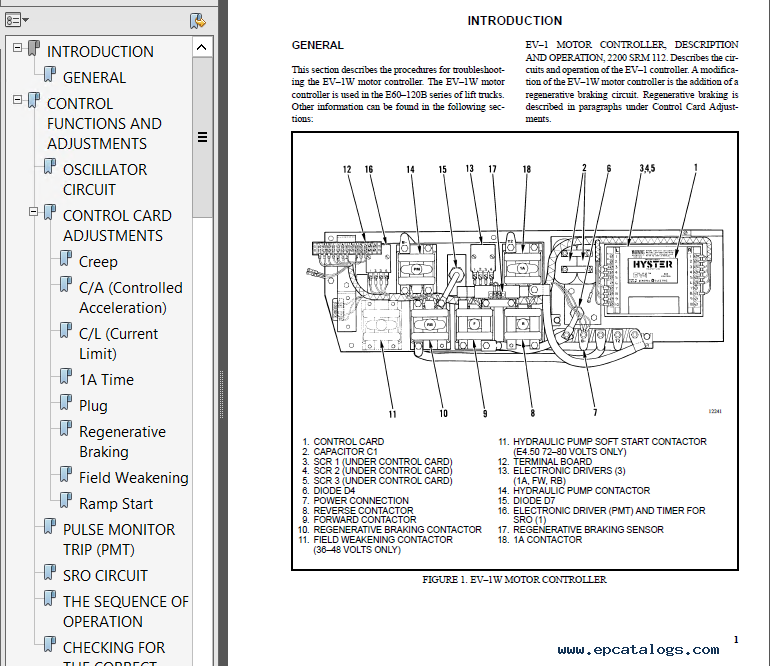The image size is (770, 666).
Task: Open PULSE MONITOR TRIP (PMT) bookmark
Action: point(119,540)
